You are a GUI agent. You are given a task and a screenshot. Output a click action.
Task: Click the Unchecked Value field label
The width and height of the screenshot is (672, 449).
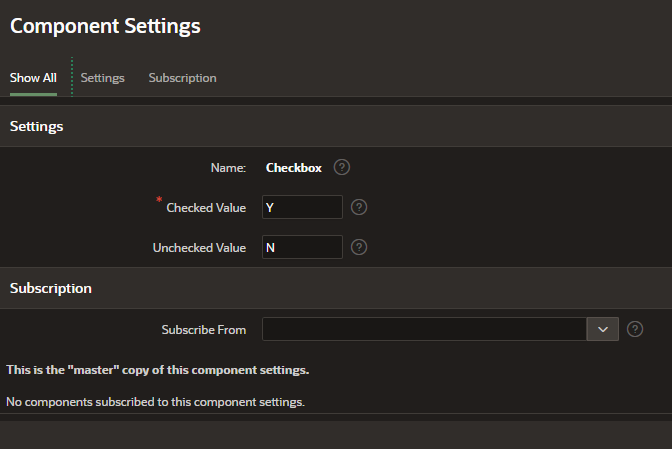tap(199, 248)
